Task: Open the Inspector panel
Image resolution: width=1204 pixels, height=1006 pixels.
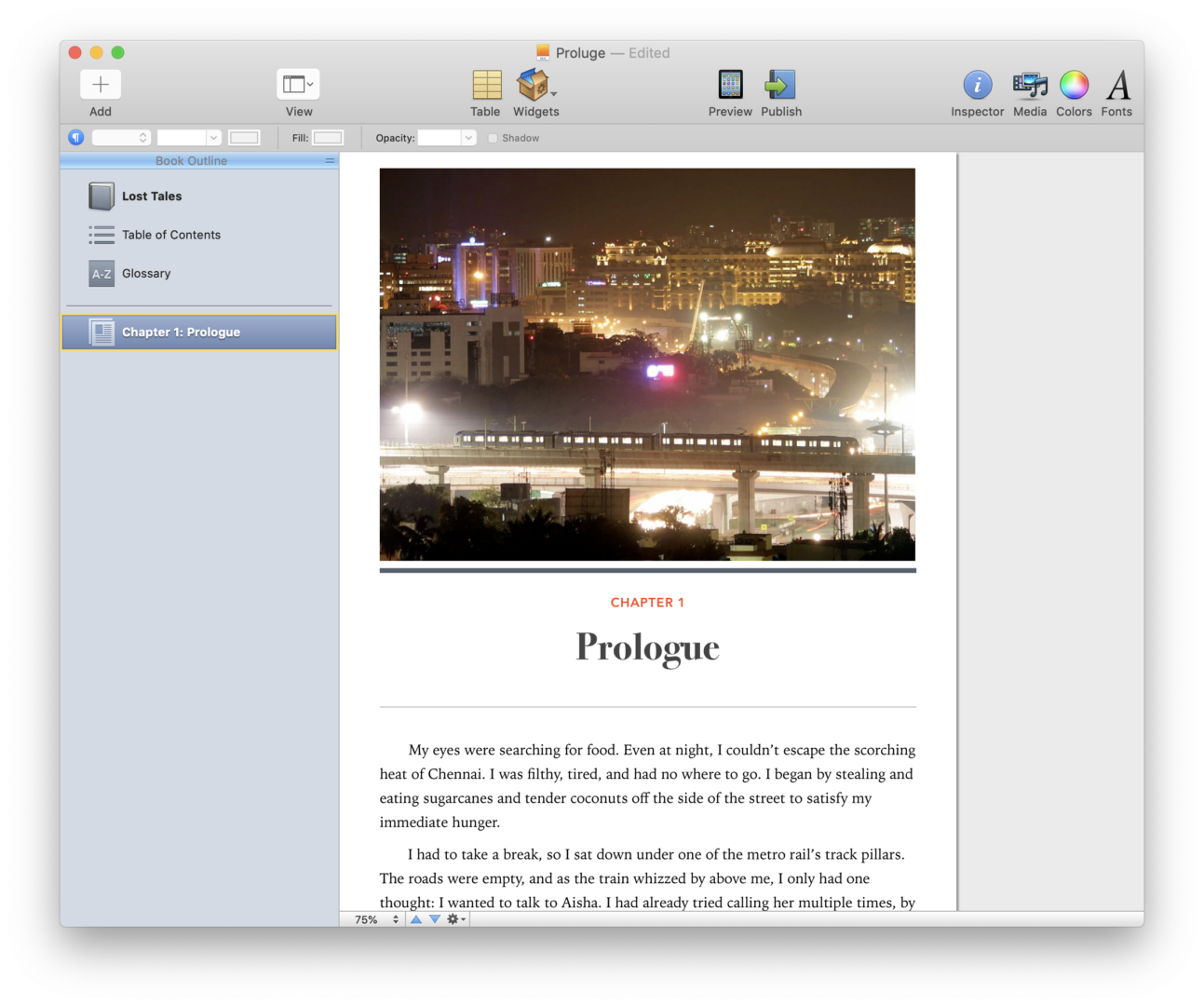Action: click(x=977, y=85)
